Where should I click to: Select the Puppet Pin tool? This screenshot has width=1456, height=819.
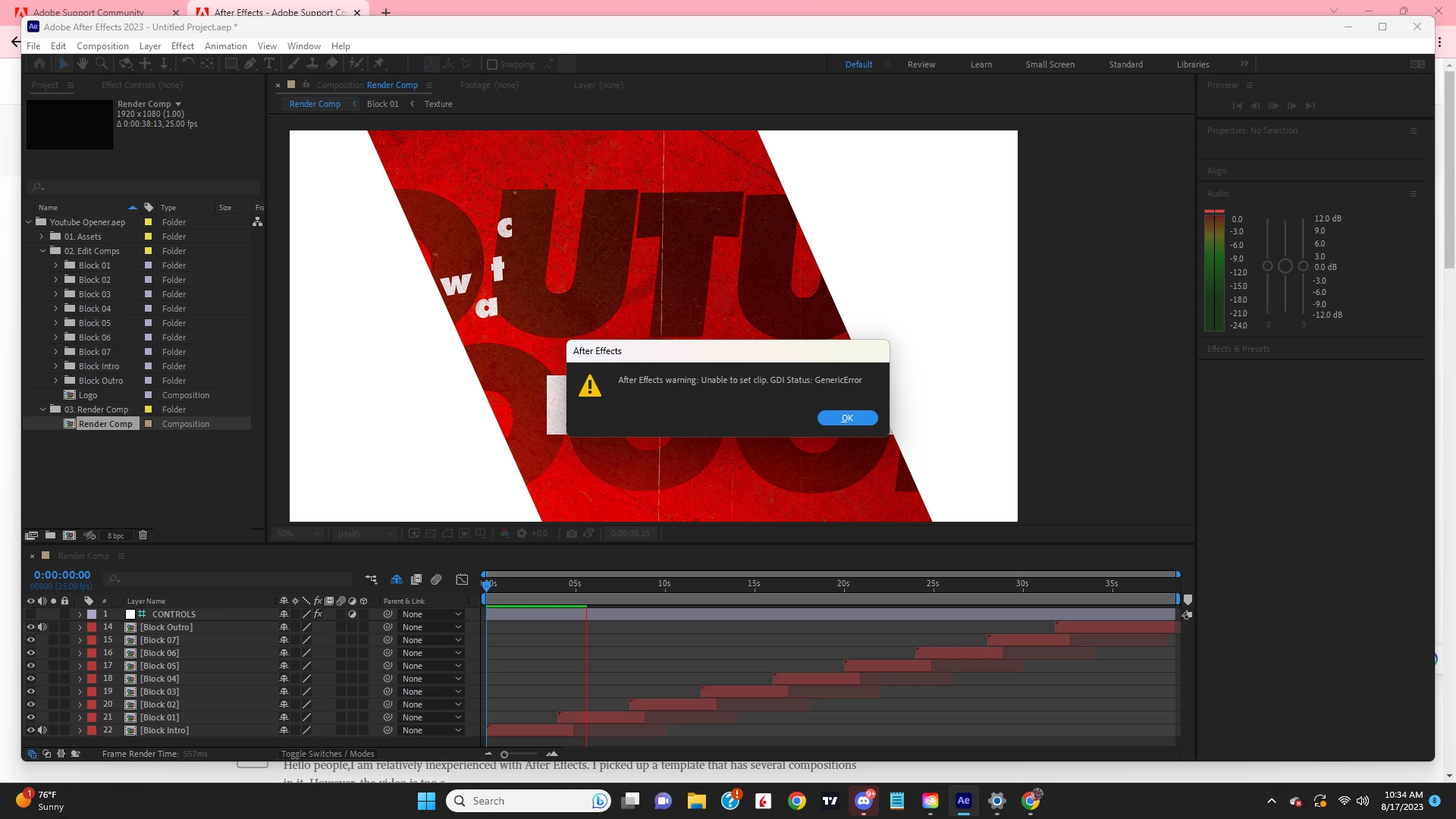coord(379,64)
